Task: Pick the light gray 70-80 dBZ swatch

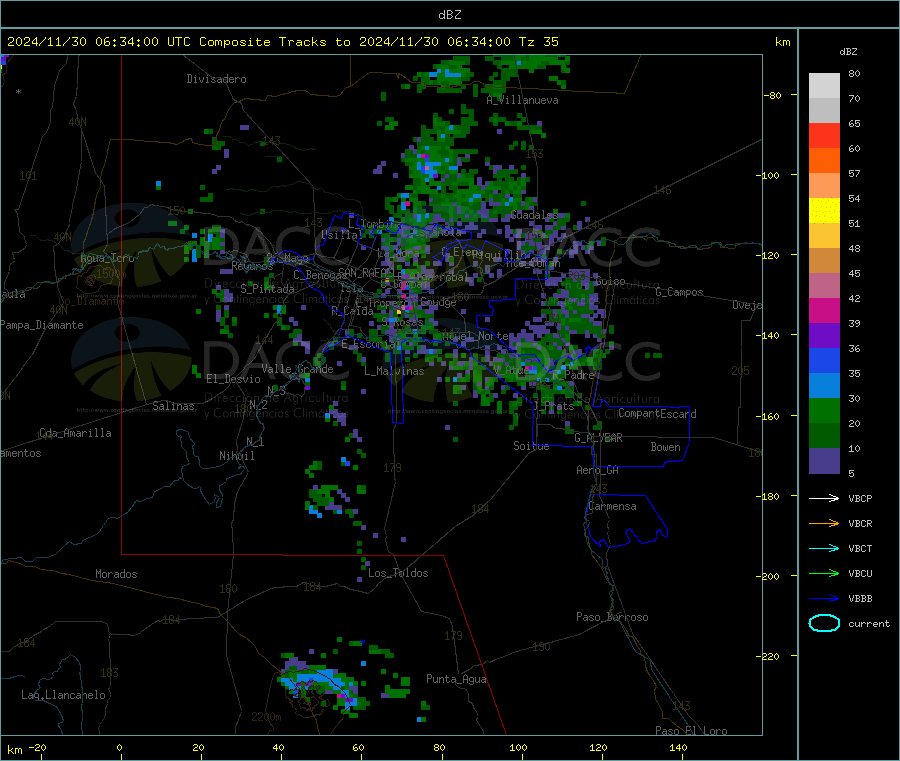Action: [824, 86]
